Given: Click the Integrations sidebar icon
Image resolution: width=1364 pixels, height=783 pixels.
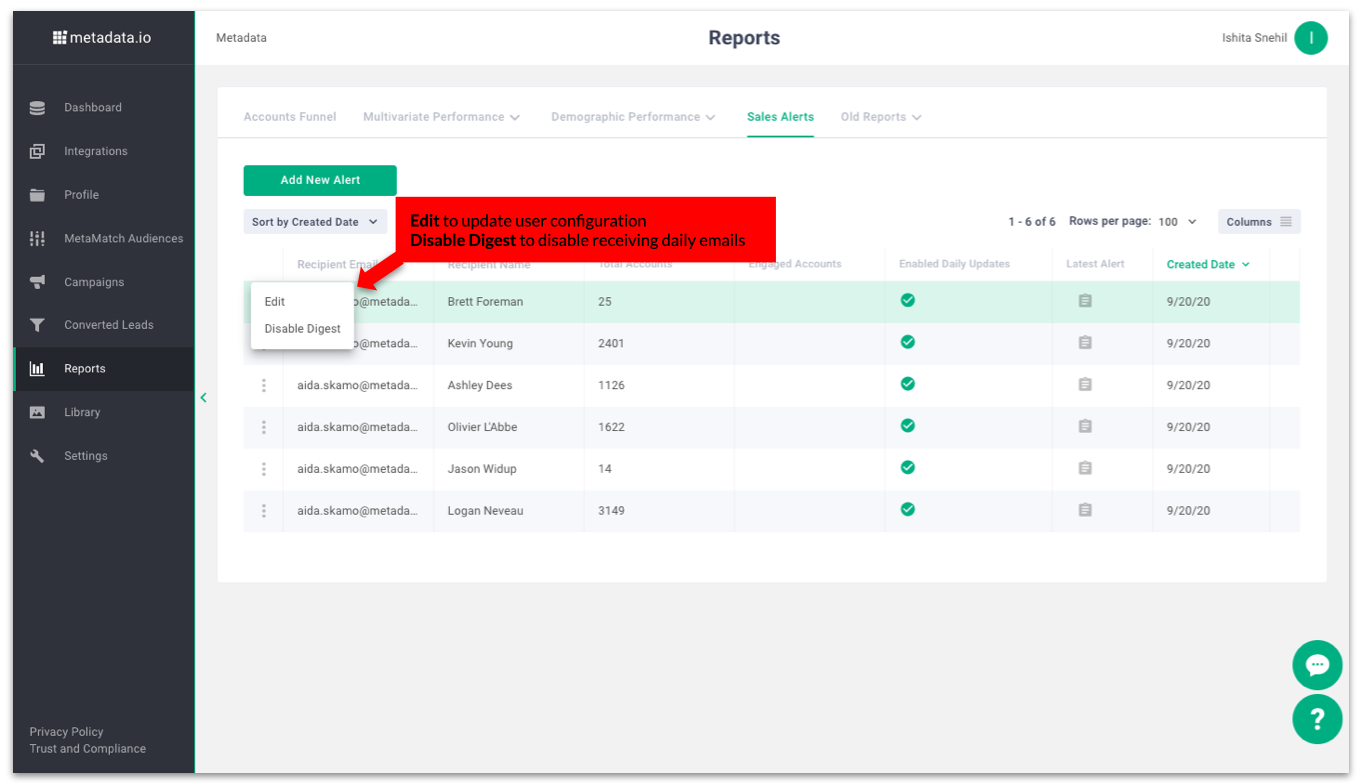Looking at the screenshot, I should click(x=37, y=151).
